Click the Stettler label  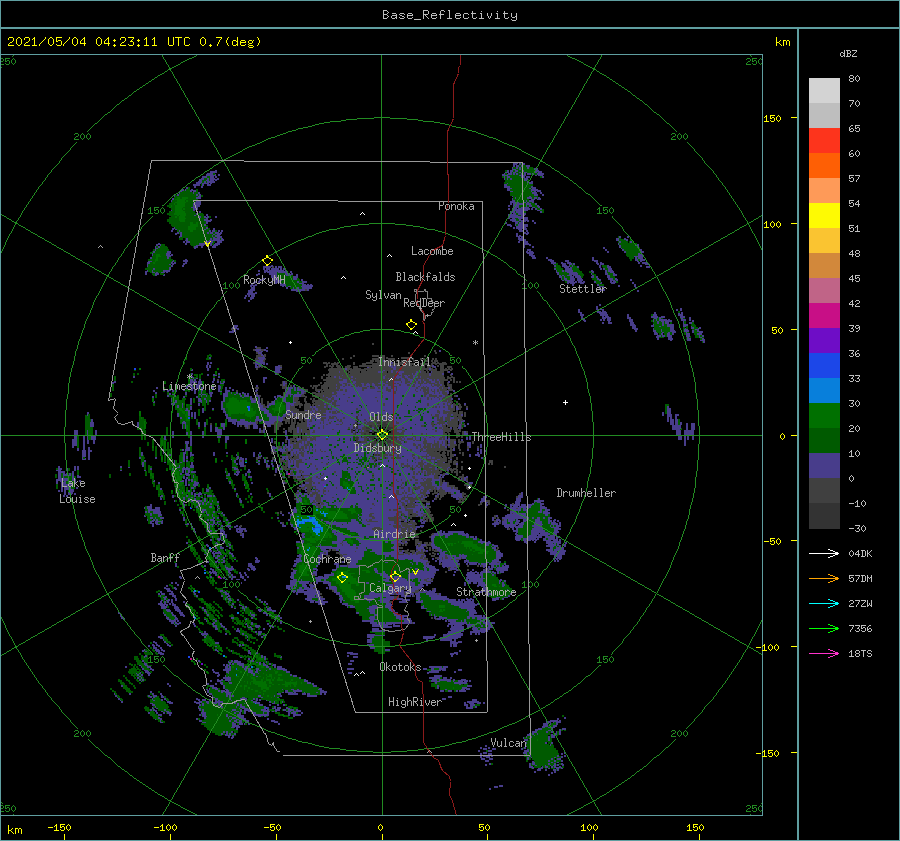[583, 289]
